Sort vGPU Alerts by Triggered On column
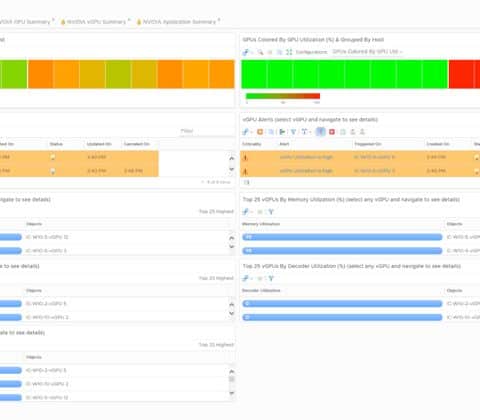 pyautogui.click(x=368, y=144)
